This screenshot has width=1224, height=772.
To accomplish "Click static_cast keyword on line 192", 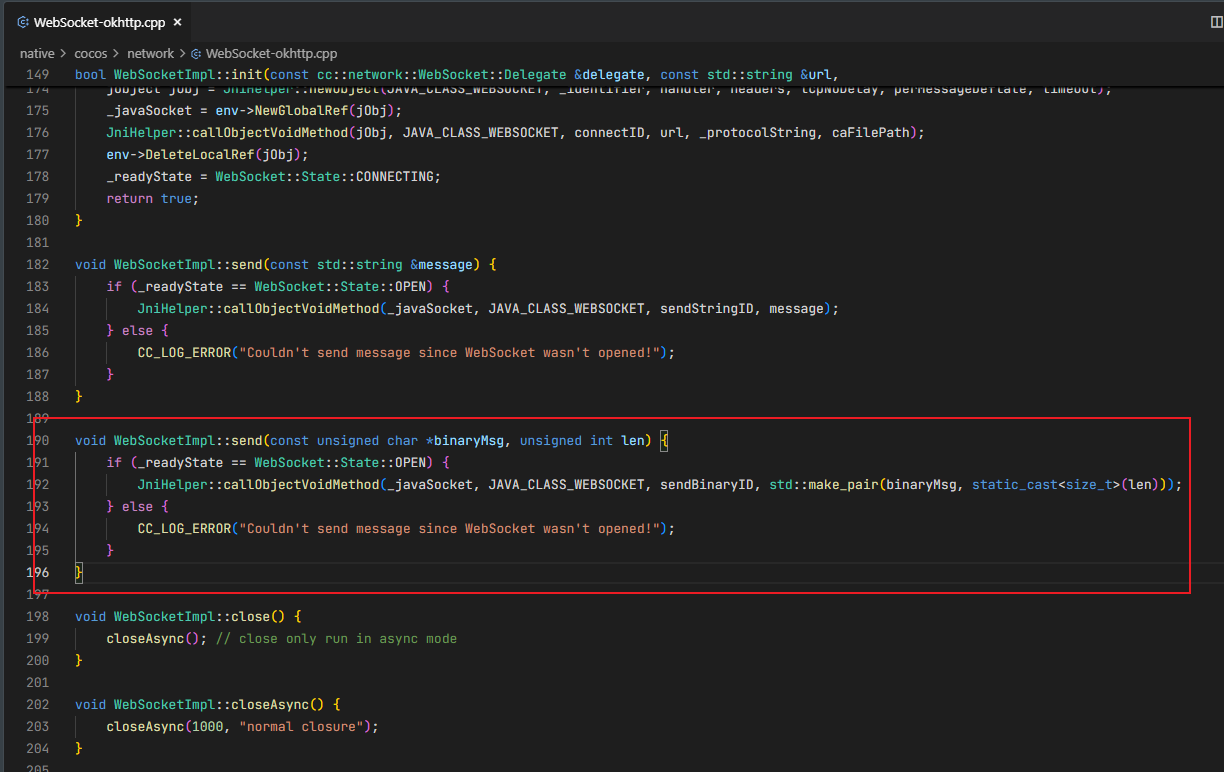I will click(1015, 484).
